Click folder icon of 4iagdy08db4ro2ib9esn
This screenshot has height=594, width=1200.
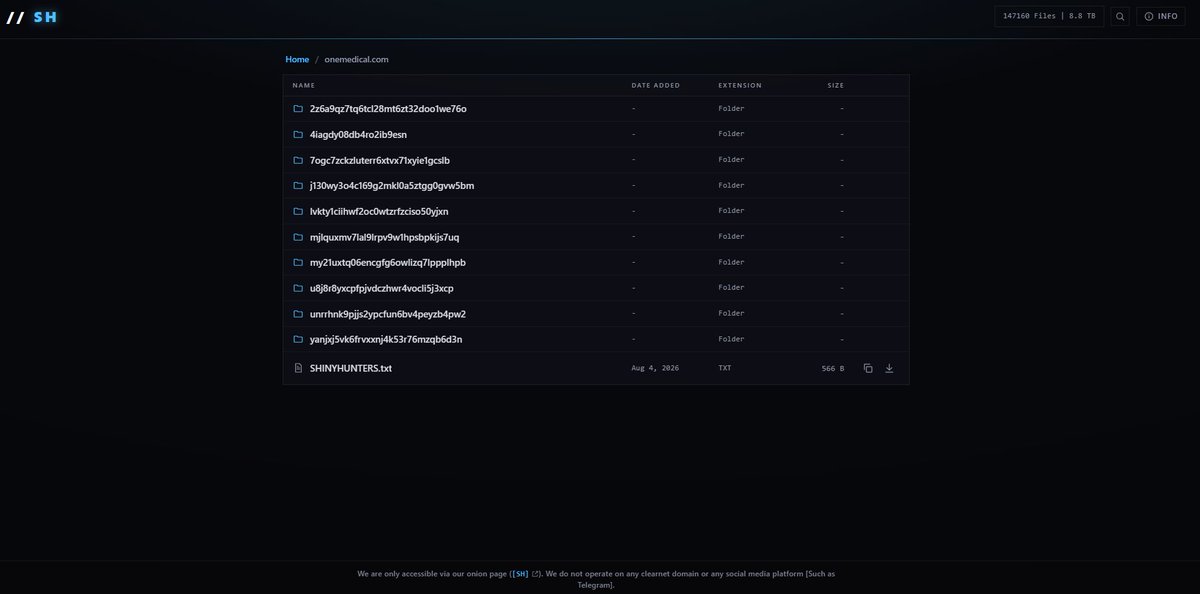[x=298, y=134]
